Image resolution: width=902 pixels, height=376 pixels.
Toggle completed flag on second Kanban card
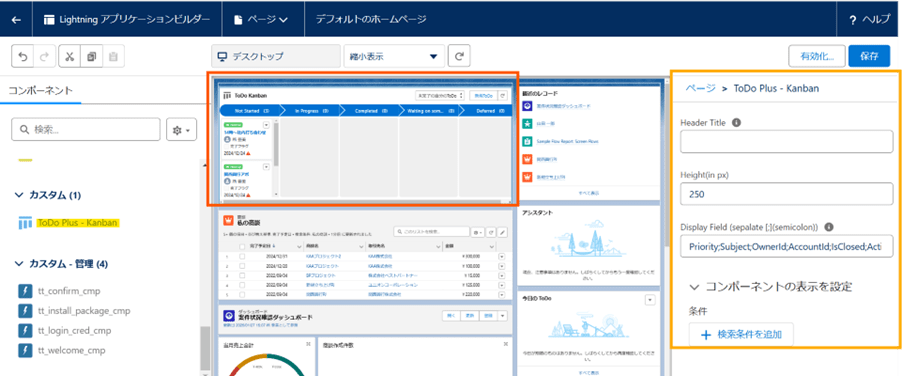coord(227,187)
